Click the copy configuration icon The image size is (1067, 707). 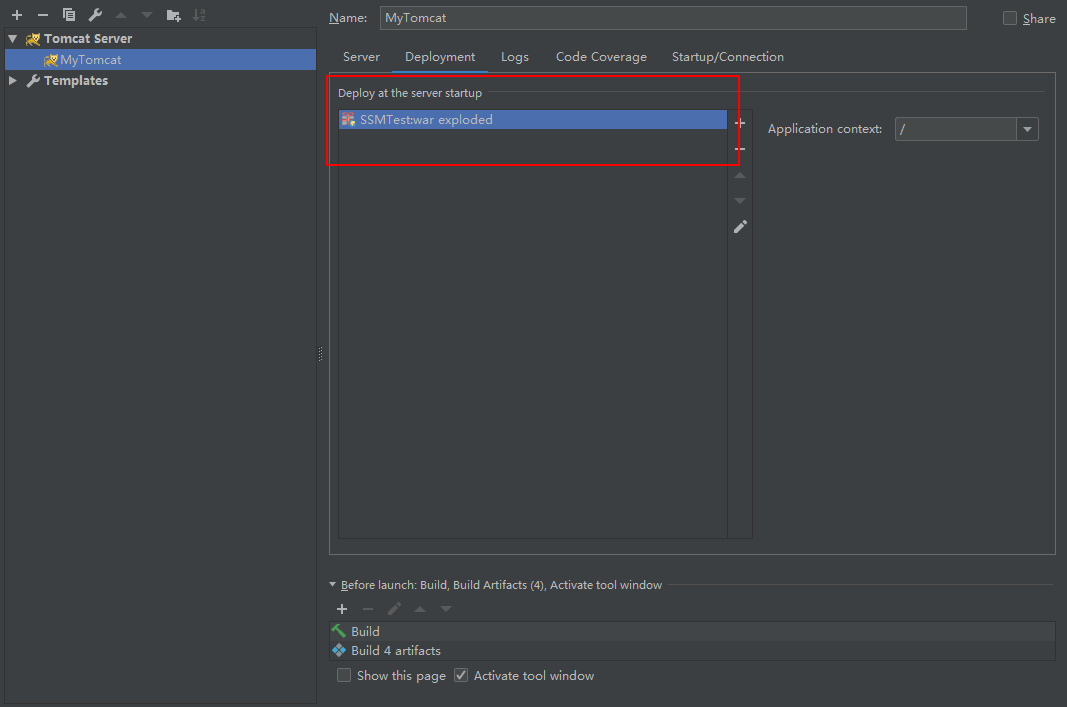[x=69, y=15]
